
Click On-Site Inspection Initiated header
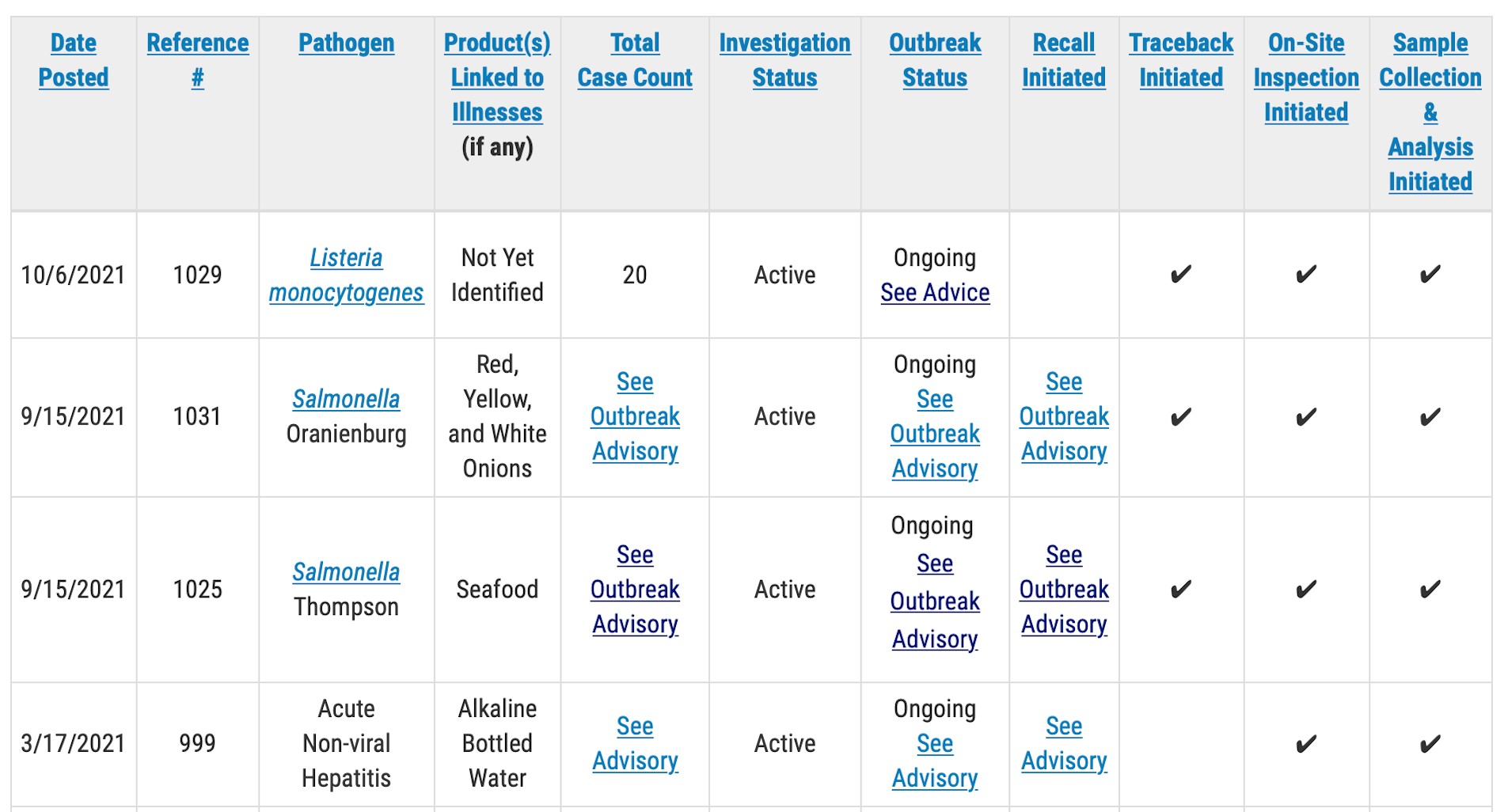click(1306, 78)
